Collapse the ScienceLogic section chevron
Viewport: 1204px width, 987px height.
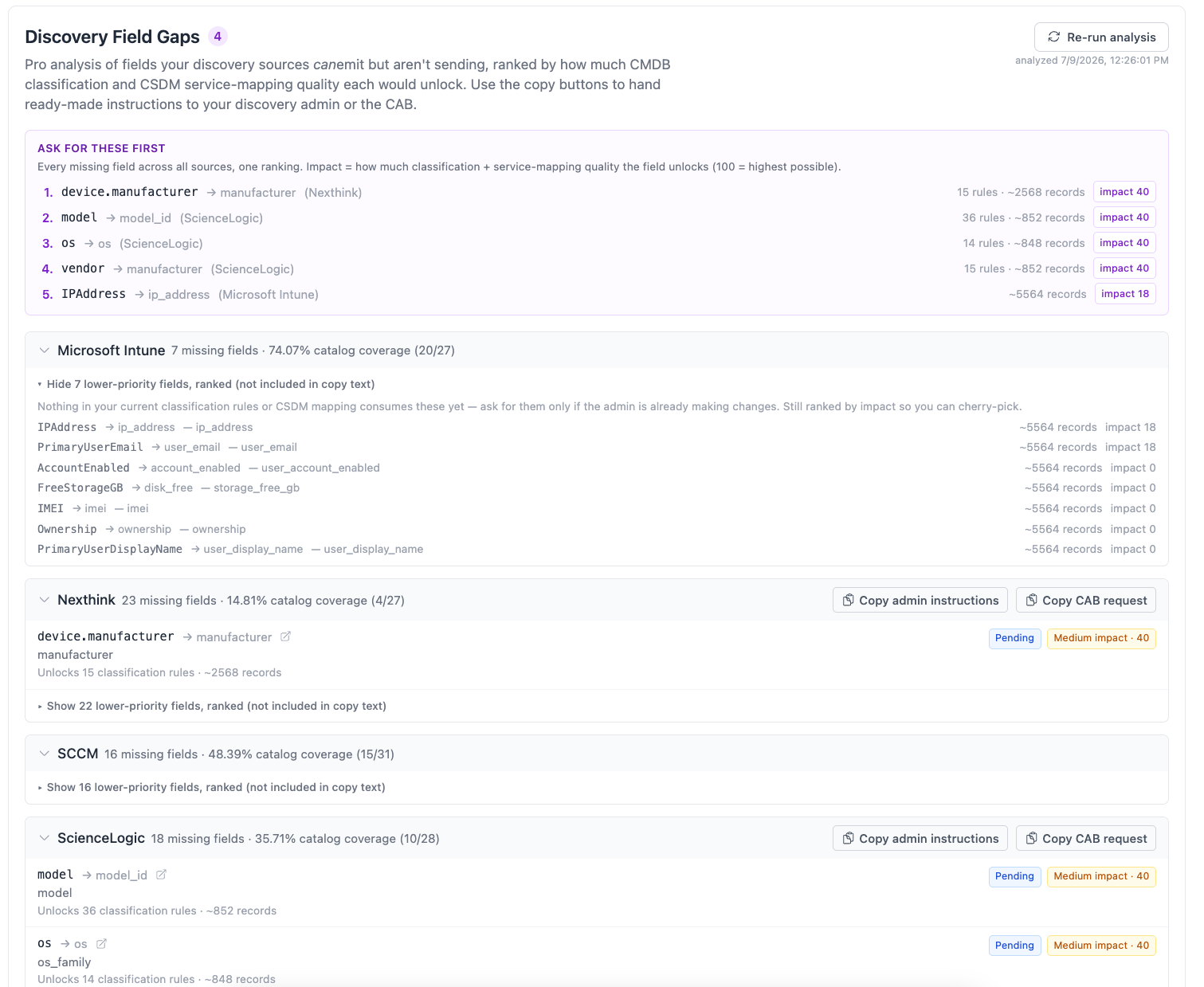click(x=45, y=838)
